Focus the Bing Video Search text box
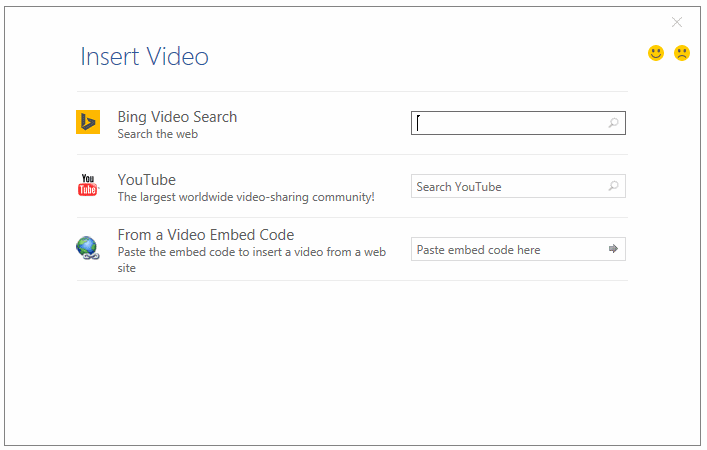The image size is (707, 450). coord(510,123)
